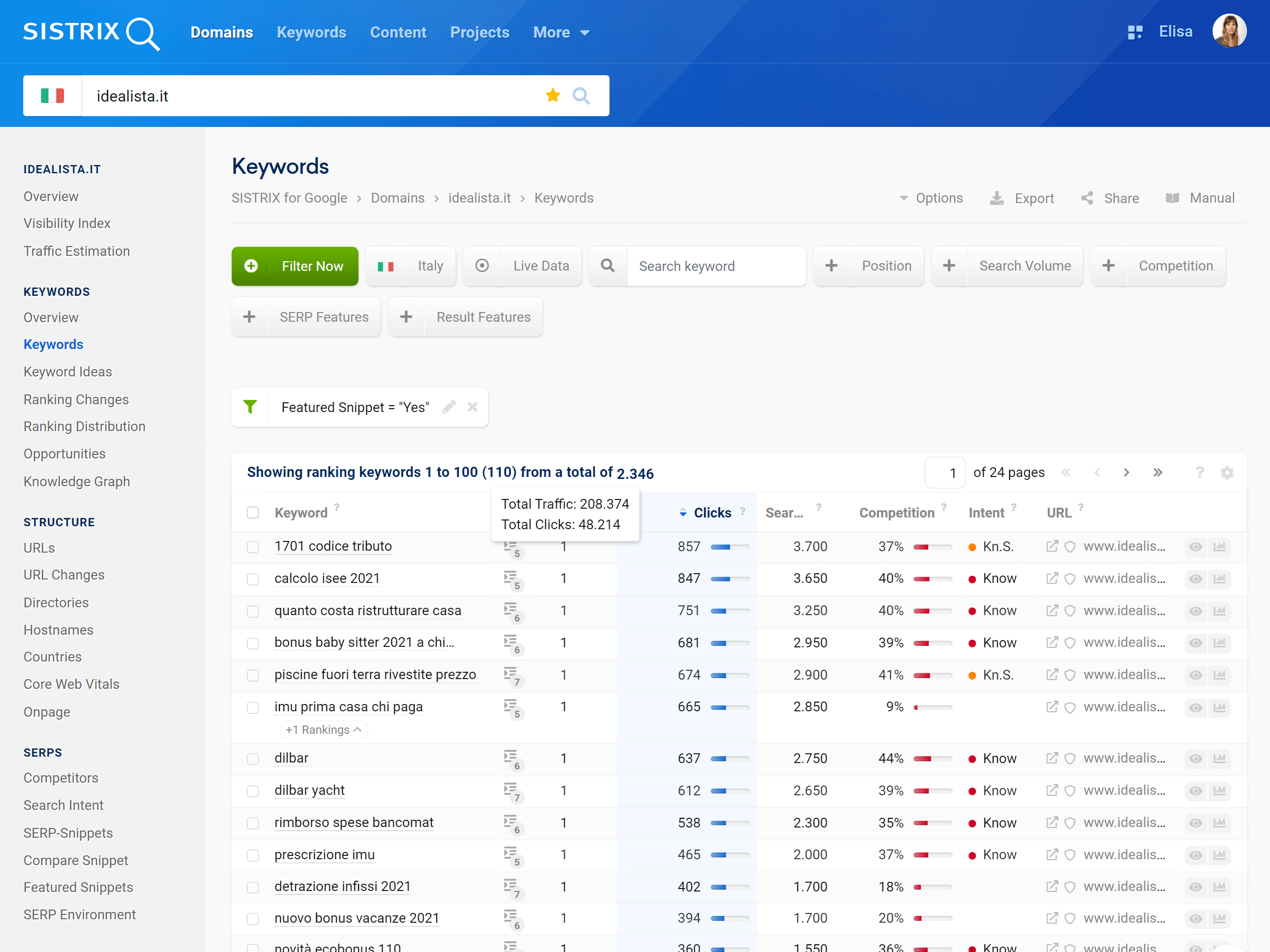Check the box for calcolo isee 2021

tap(253, 579)
